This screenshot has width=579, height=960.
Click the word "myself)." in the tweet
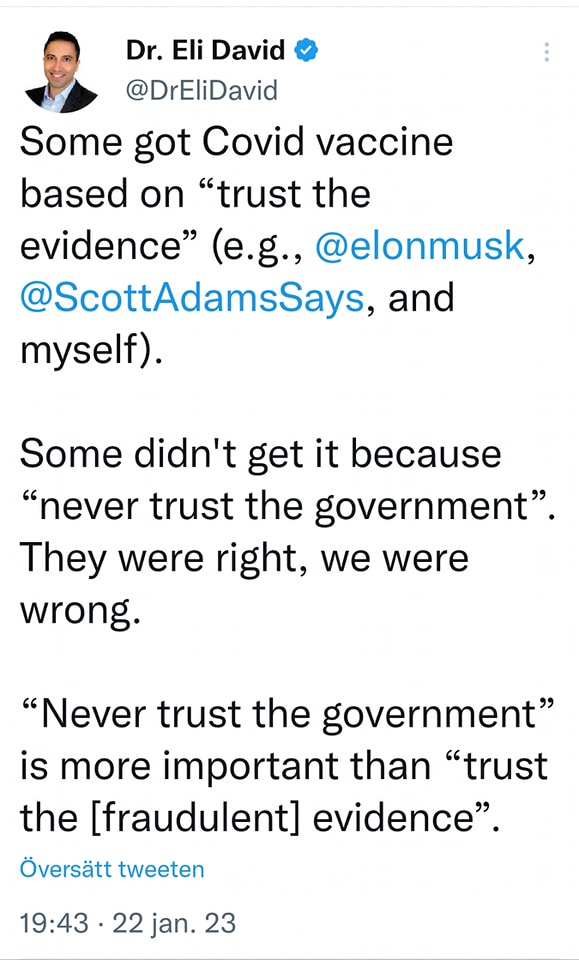point(92,351)
